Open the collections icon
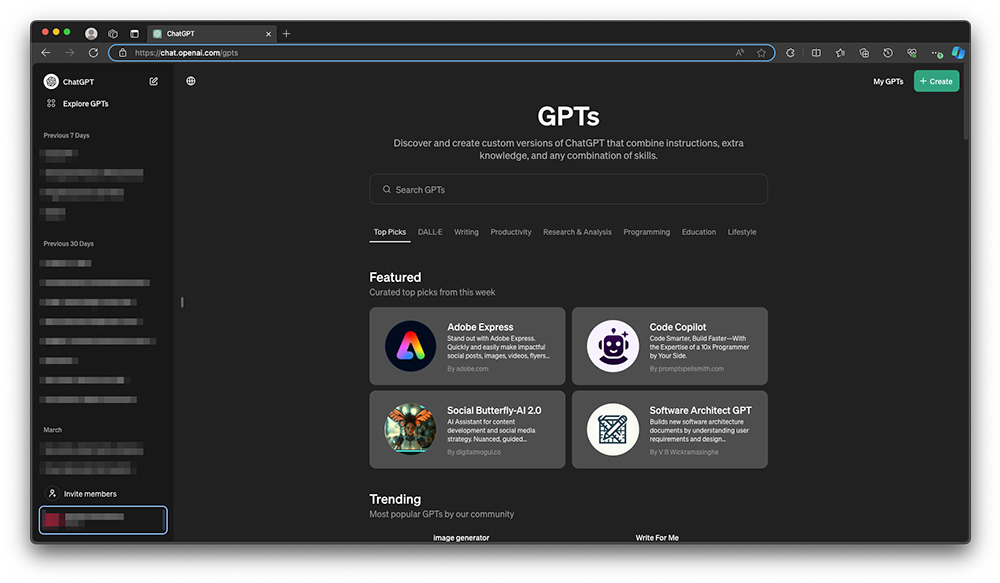 pos(864,53)
